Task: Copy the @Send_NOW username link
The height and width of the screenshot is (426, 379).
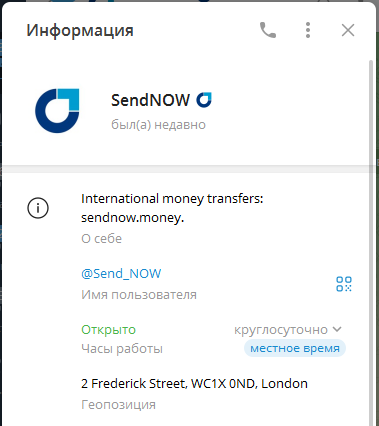Action: (x=121, y=274)
